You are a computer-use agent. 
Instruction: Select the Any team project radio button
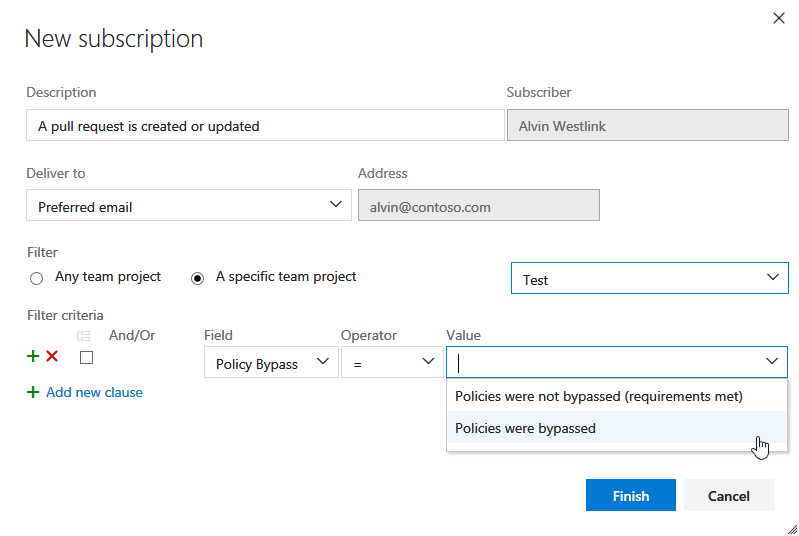click(x=37, y=278)
